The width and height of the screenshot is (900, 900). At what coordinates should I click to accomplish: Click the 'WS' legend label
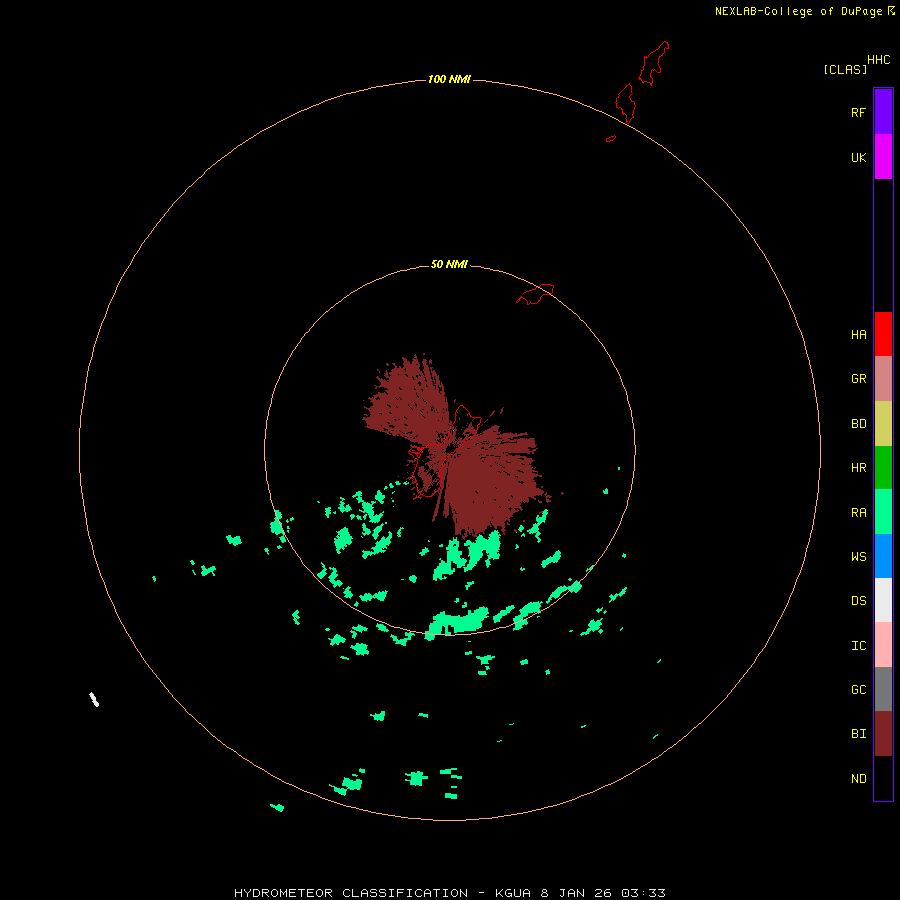click(x=858, y=557)
